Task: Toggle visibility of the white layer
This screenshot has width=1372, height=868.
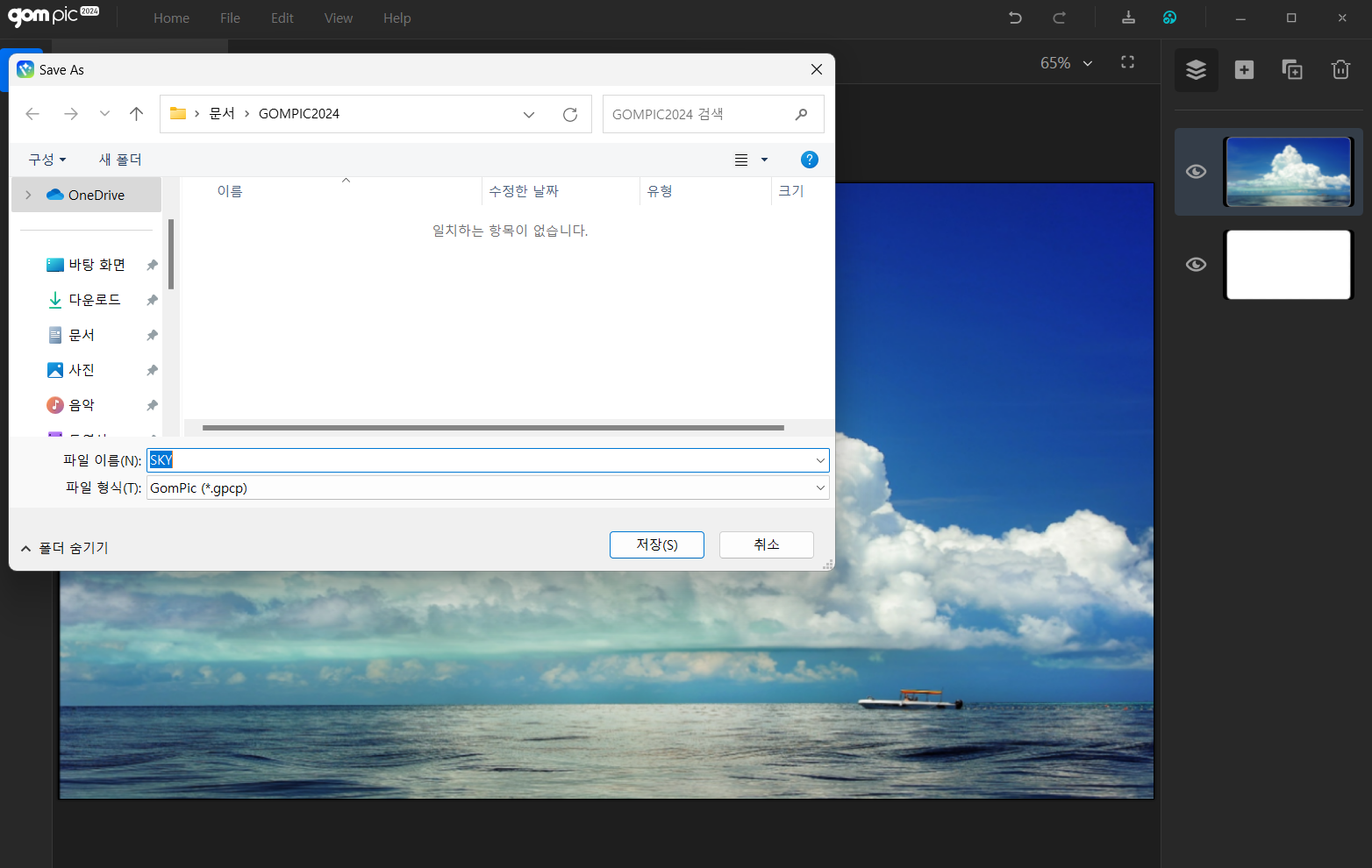Action: [1196, 265]
